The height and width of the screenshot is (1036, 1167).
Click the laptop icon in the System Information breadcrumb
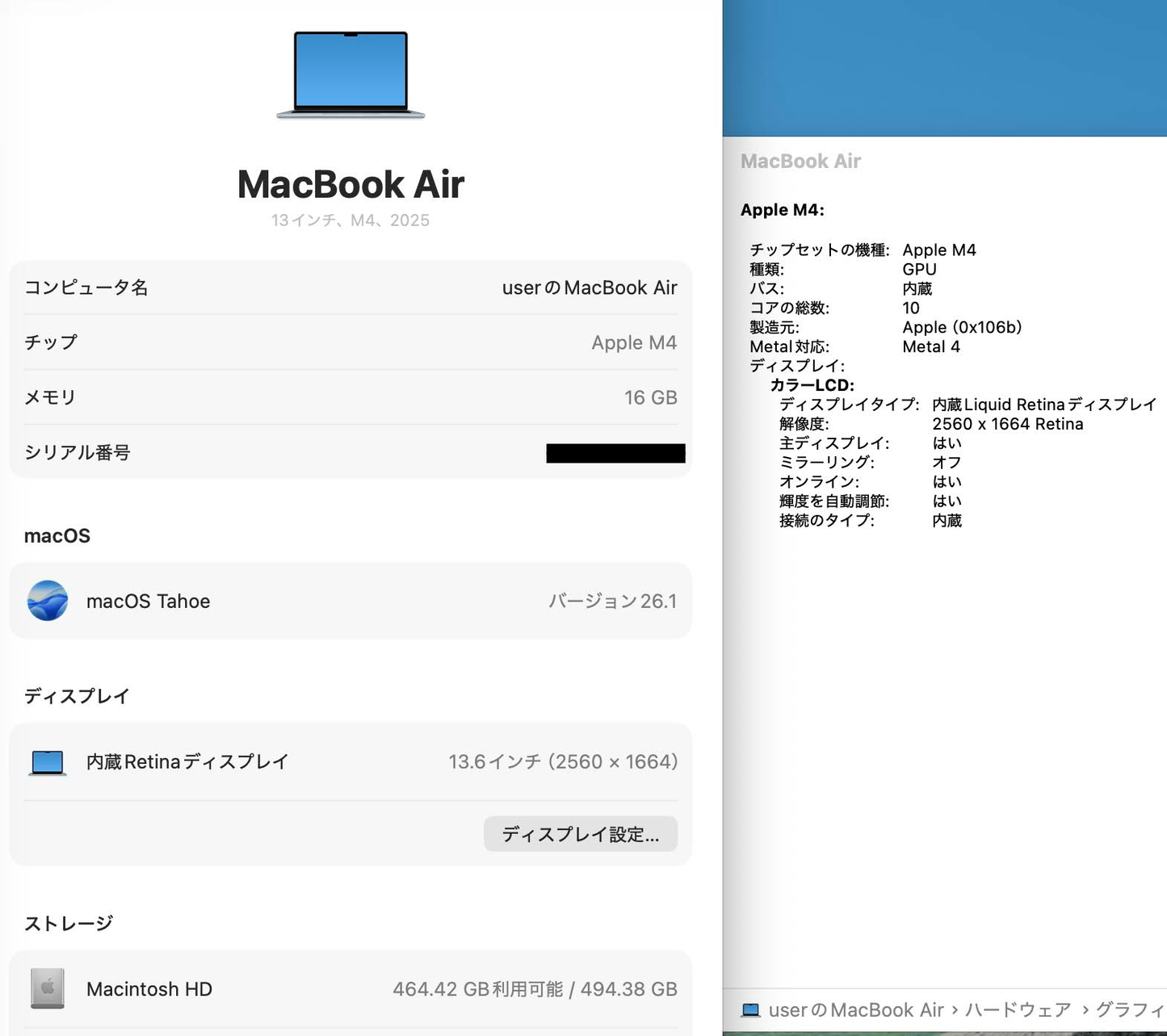pyautogui.click(x=750, y=1009)
